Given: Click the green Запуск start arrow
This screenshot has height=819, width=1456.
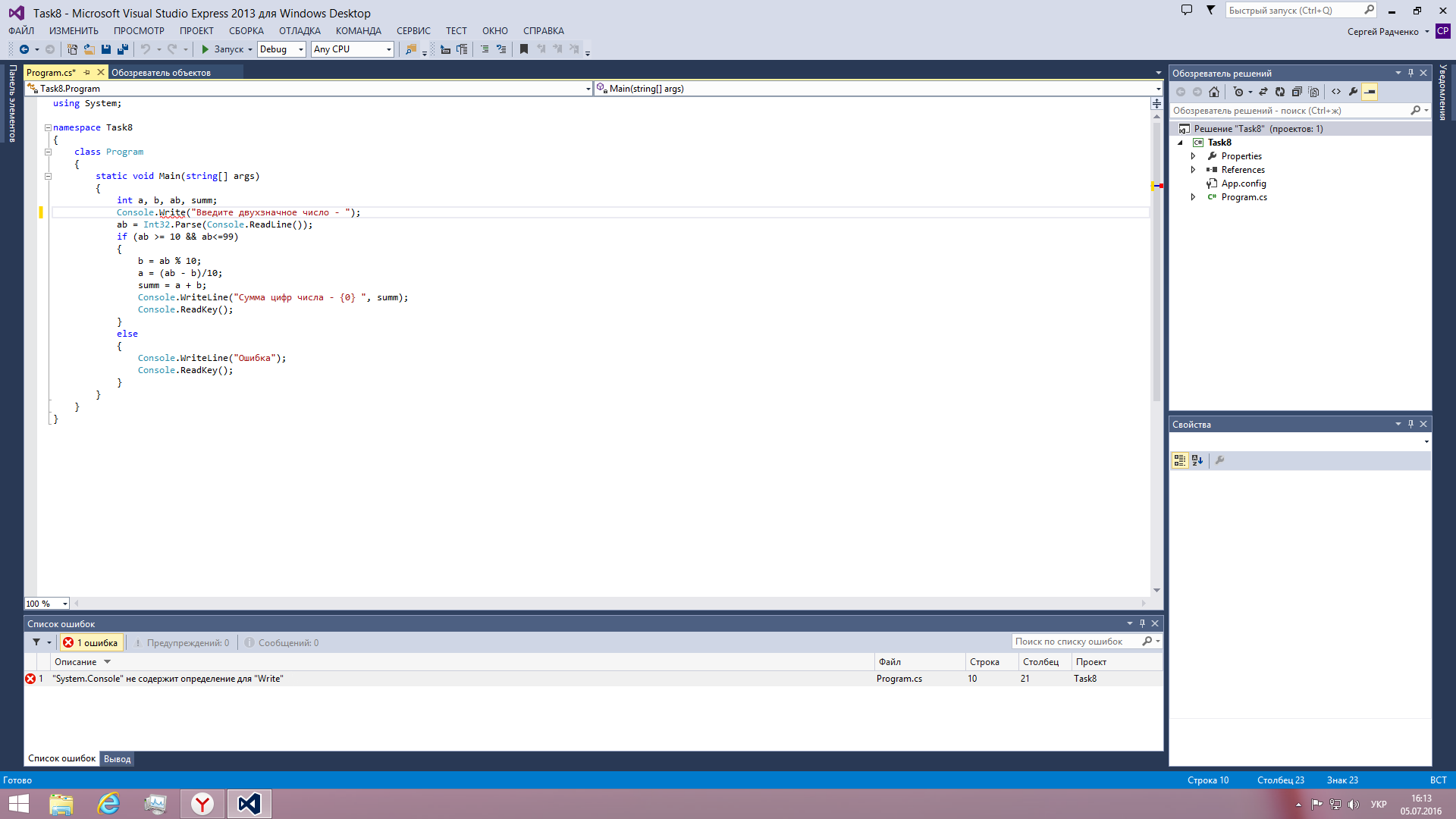Looking at the screenshot, I should [205, 49].
